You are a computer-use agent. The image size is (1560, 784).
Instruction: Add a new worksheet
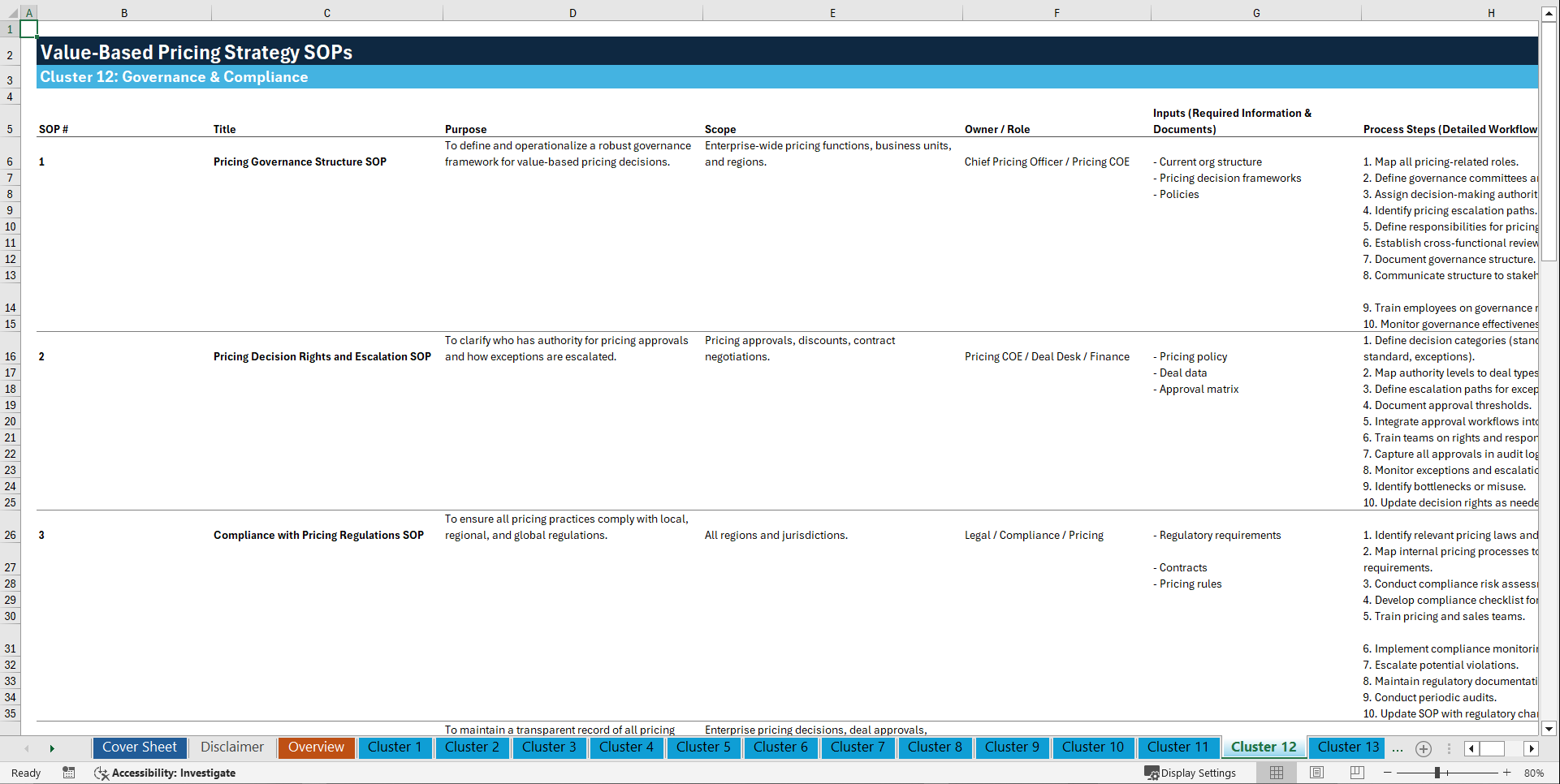coord(1423,748)
